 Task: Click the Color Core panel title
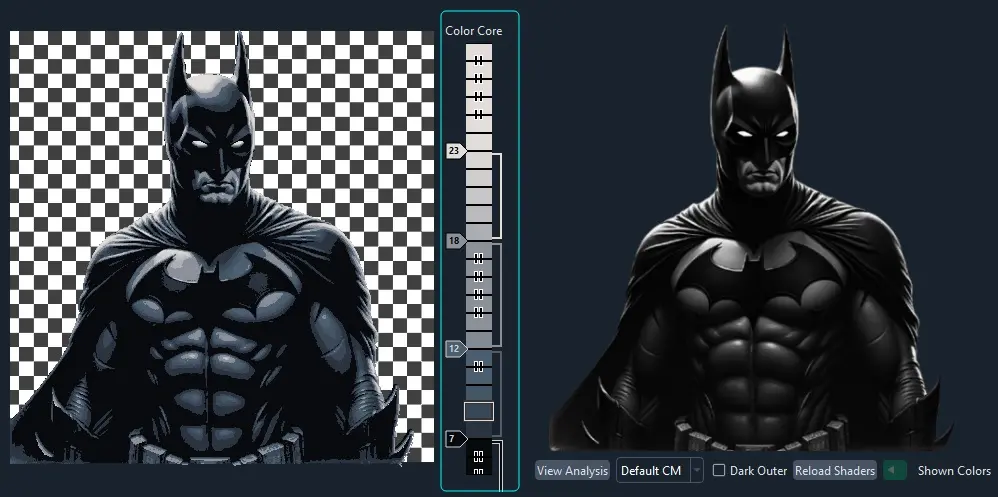(x=474, y=31)
